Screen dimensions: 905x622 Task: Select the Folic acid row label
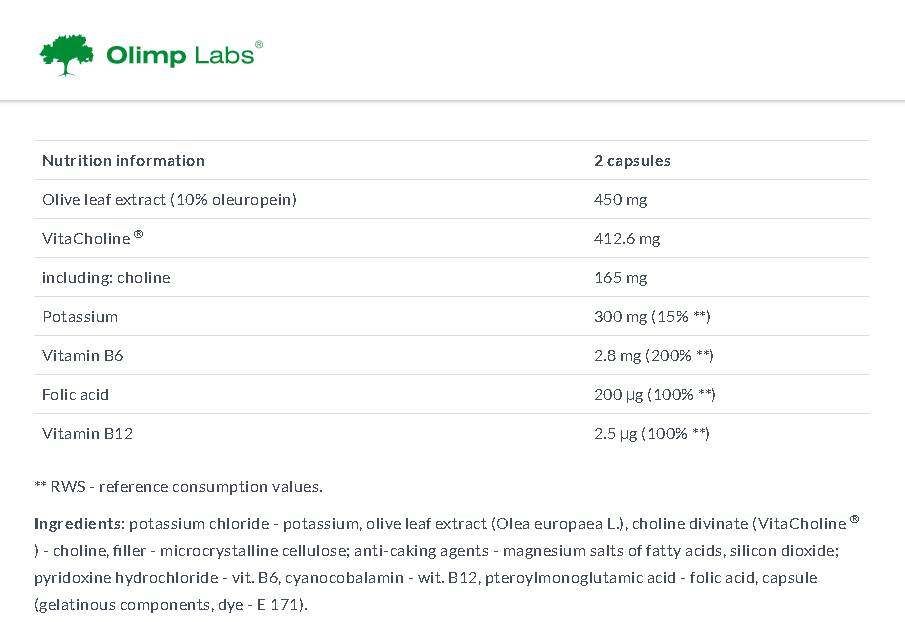75,394
